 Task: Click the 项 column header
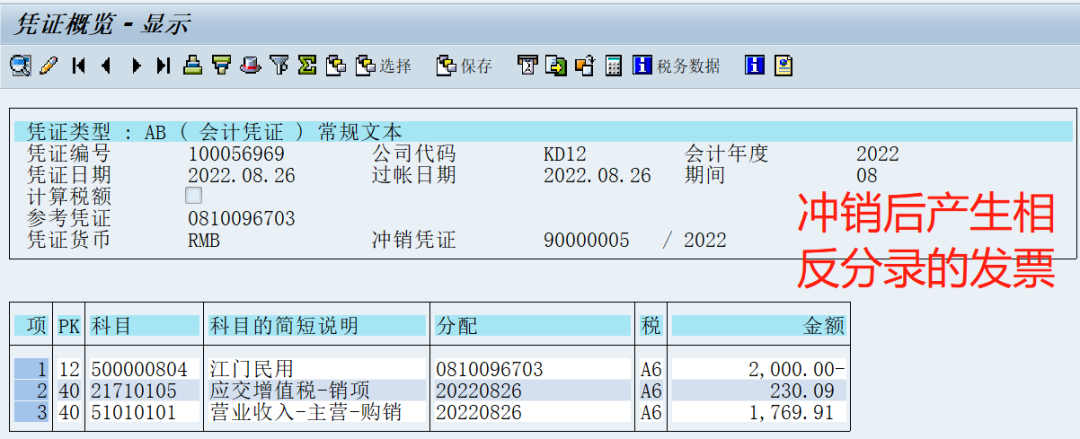(32, 326)
